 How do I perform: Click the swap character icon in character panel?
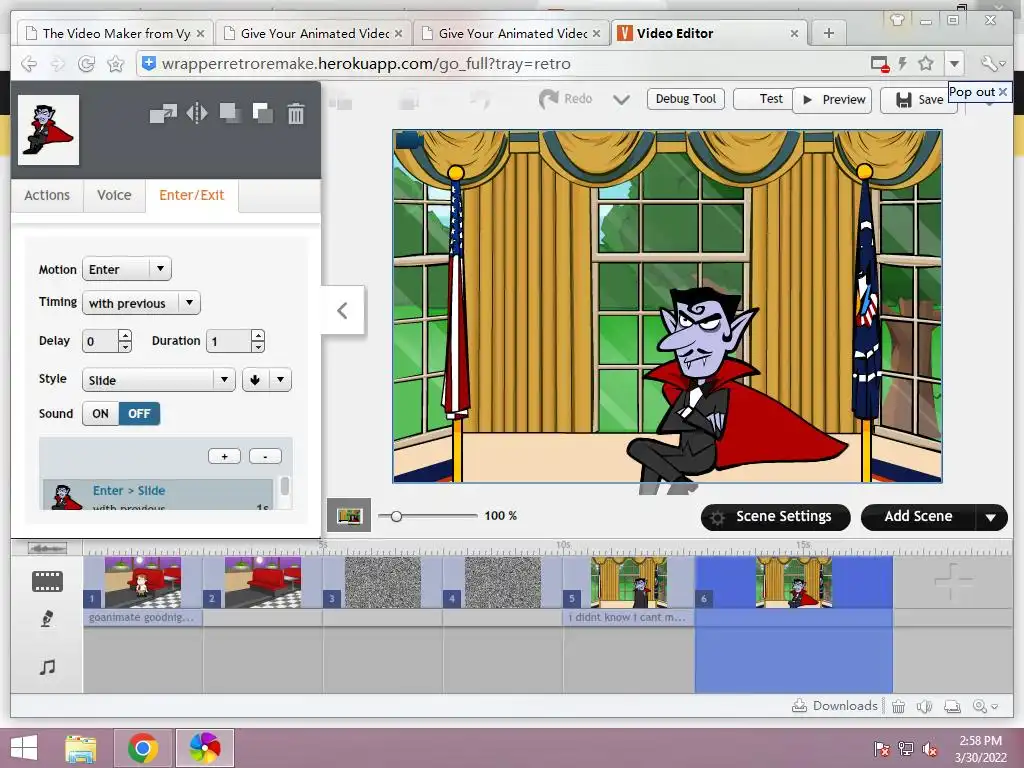pyautogui.click(x=163, y=114)
